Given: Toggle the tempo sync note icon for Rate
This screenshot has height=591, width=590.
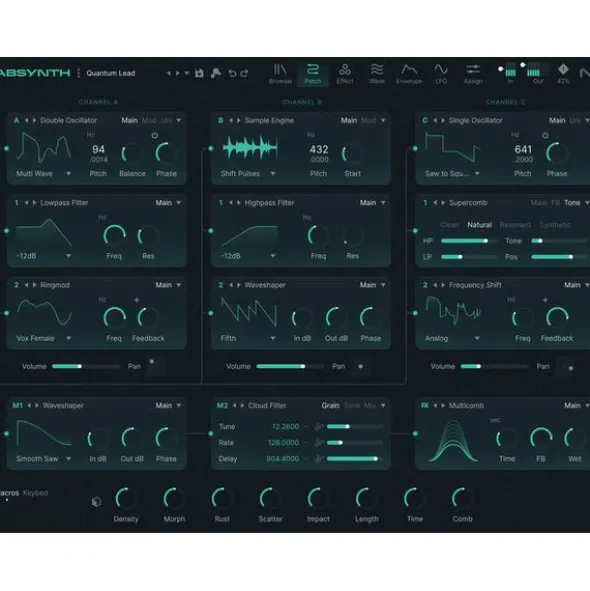Looking at the screenshot, I should click(x=319, y=442).
